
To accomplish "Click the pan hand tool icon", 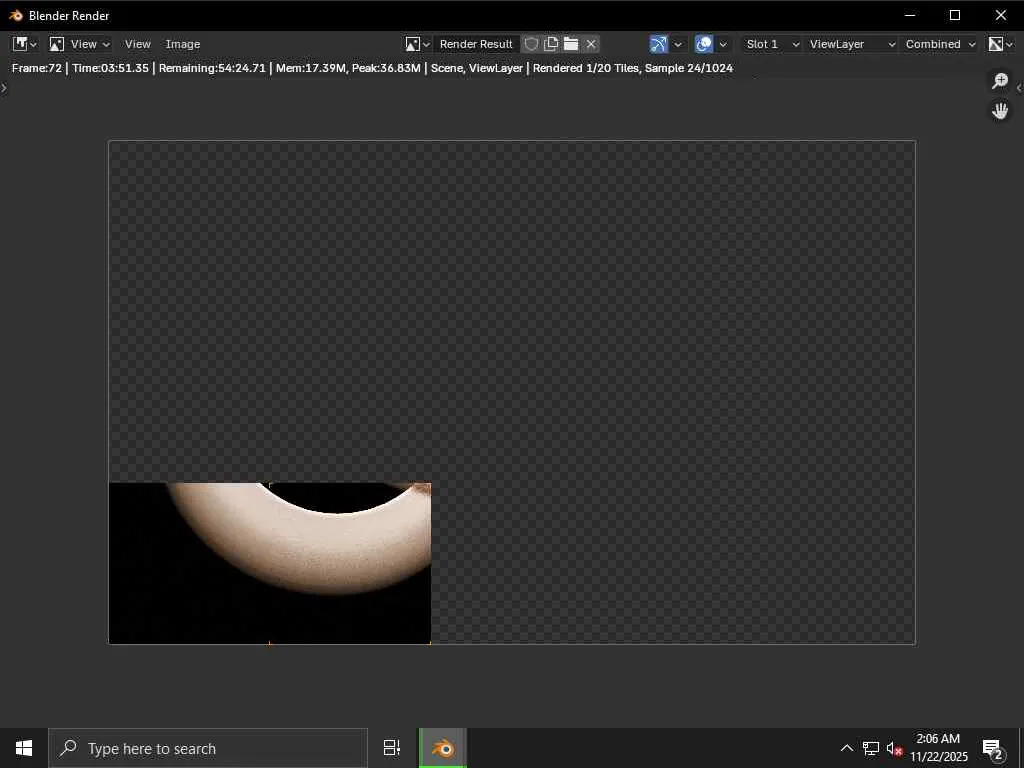I will [x=1000, y=111].
